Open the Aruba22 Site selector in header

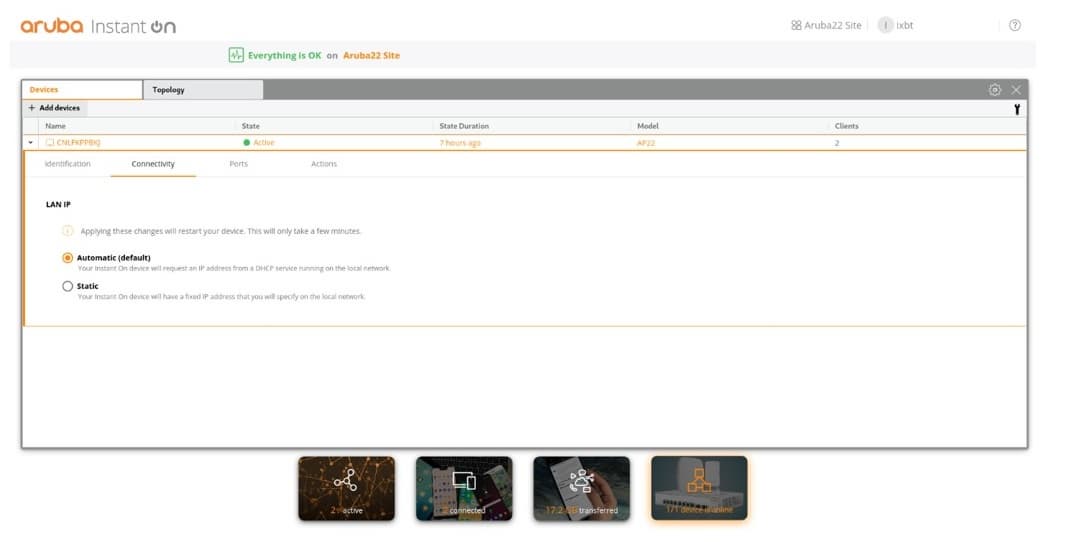click(x=826, y=26)
